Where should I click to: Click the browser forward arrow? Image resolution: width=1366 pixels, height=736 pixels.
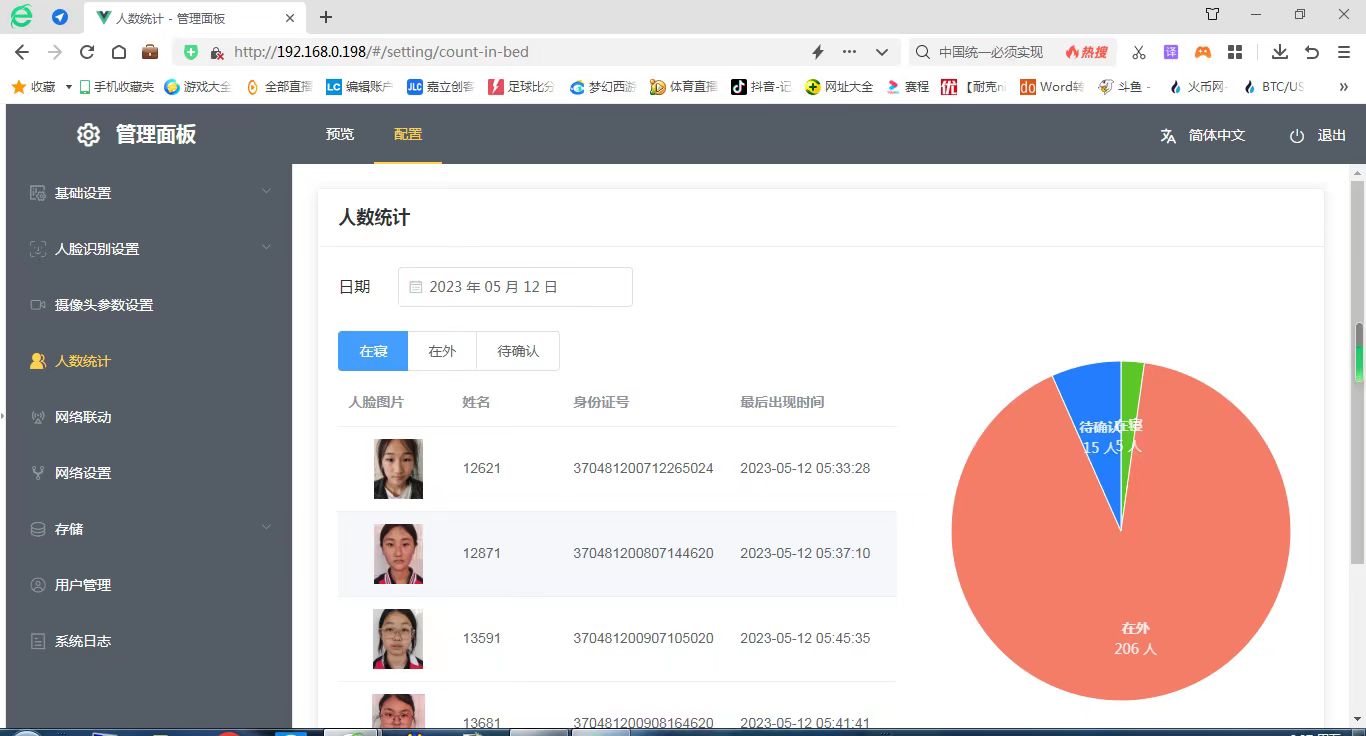tap(55, 52)
